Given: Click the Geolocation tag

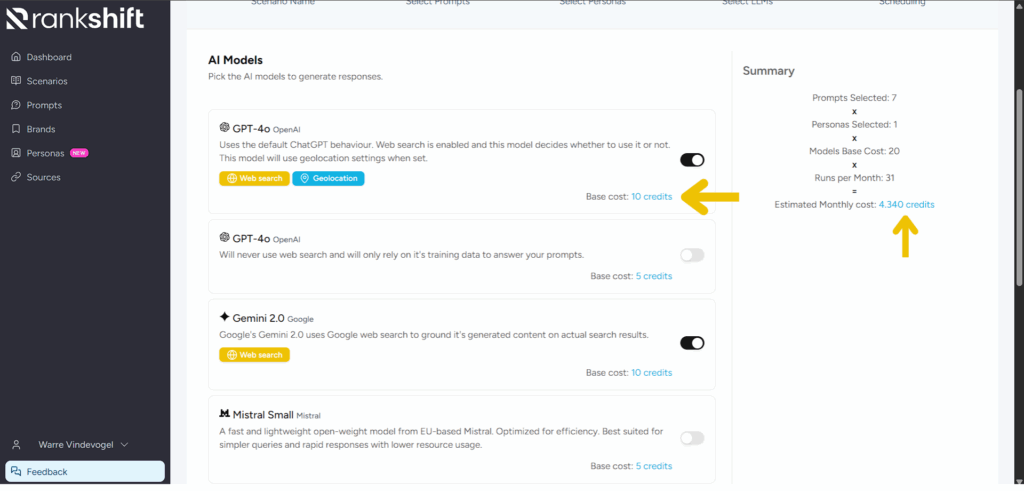Looking at the screenshot, I should [x=328, y=178].
